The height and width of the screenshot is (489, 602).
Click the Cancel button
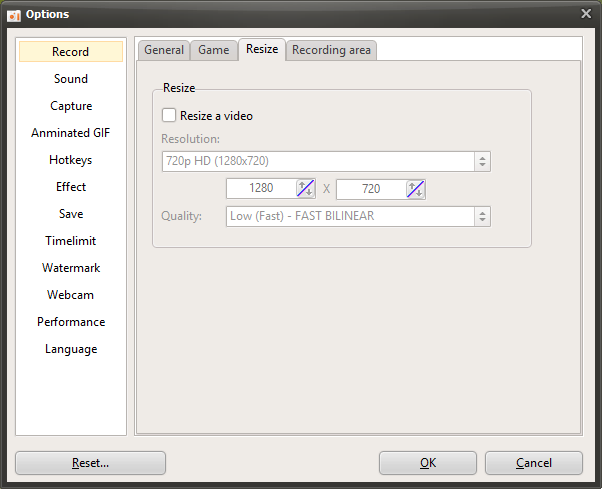pyautogui.click(x=533, y=463)
